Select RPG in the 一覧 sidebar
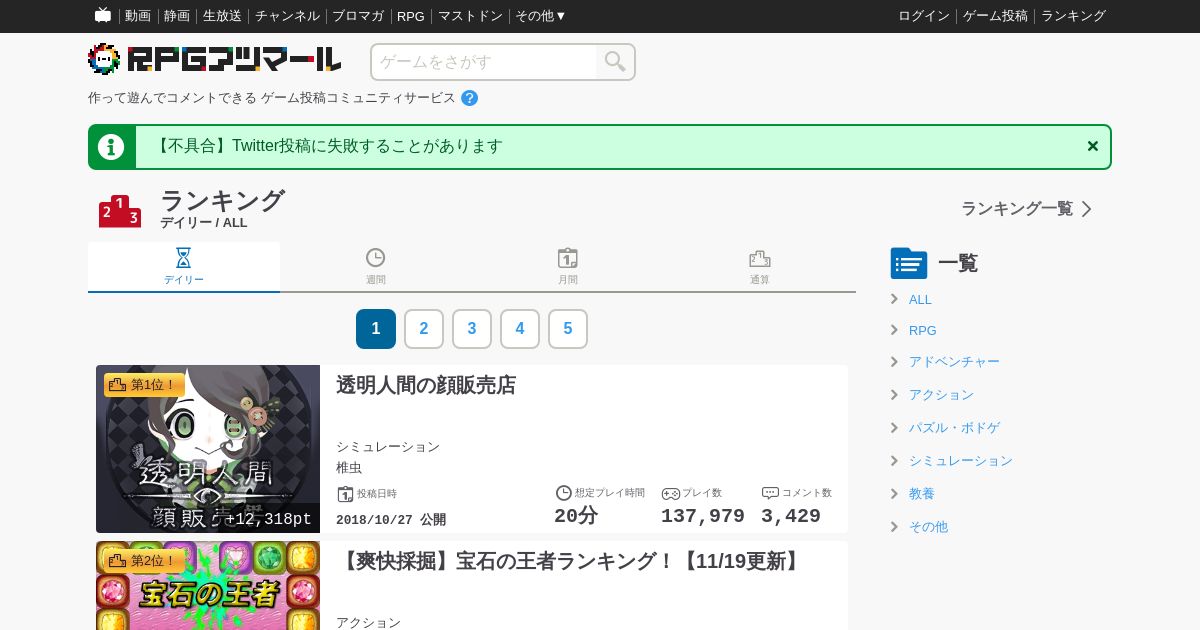The width and height of the screenshot is (1200, 630). (x=923, y=330)
